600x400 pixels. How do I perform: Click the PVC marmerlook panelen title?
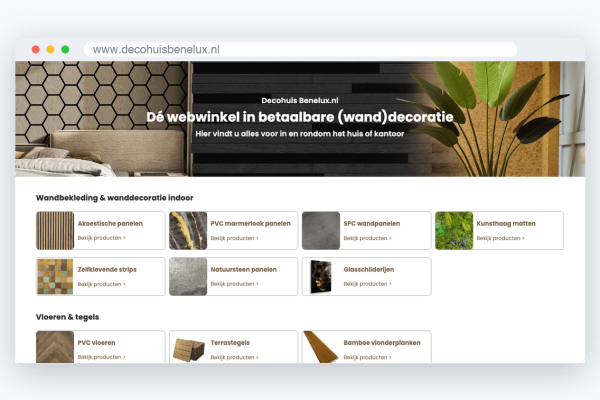pos(251,224)
